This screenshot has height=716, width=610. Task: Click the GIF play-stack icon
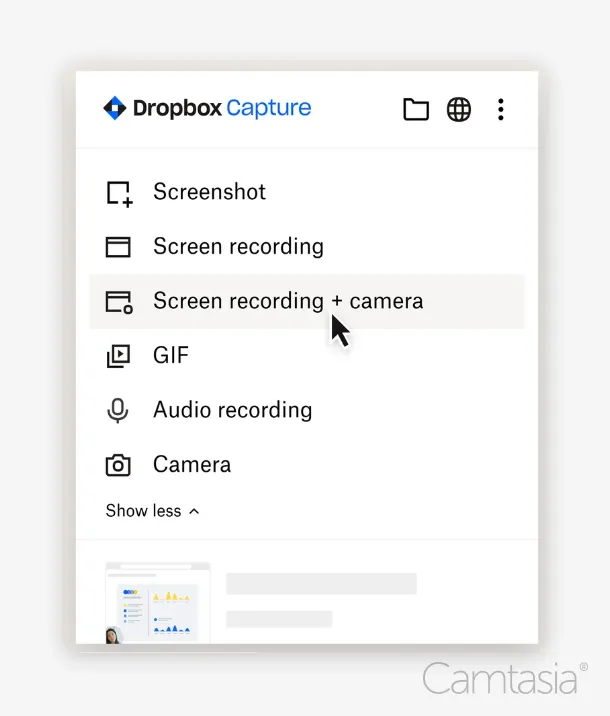[x=118, y=356]
